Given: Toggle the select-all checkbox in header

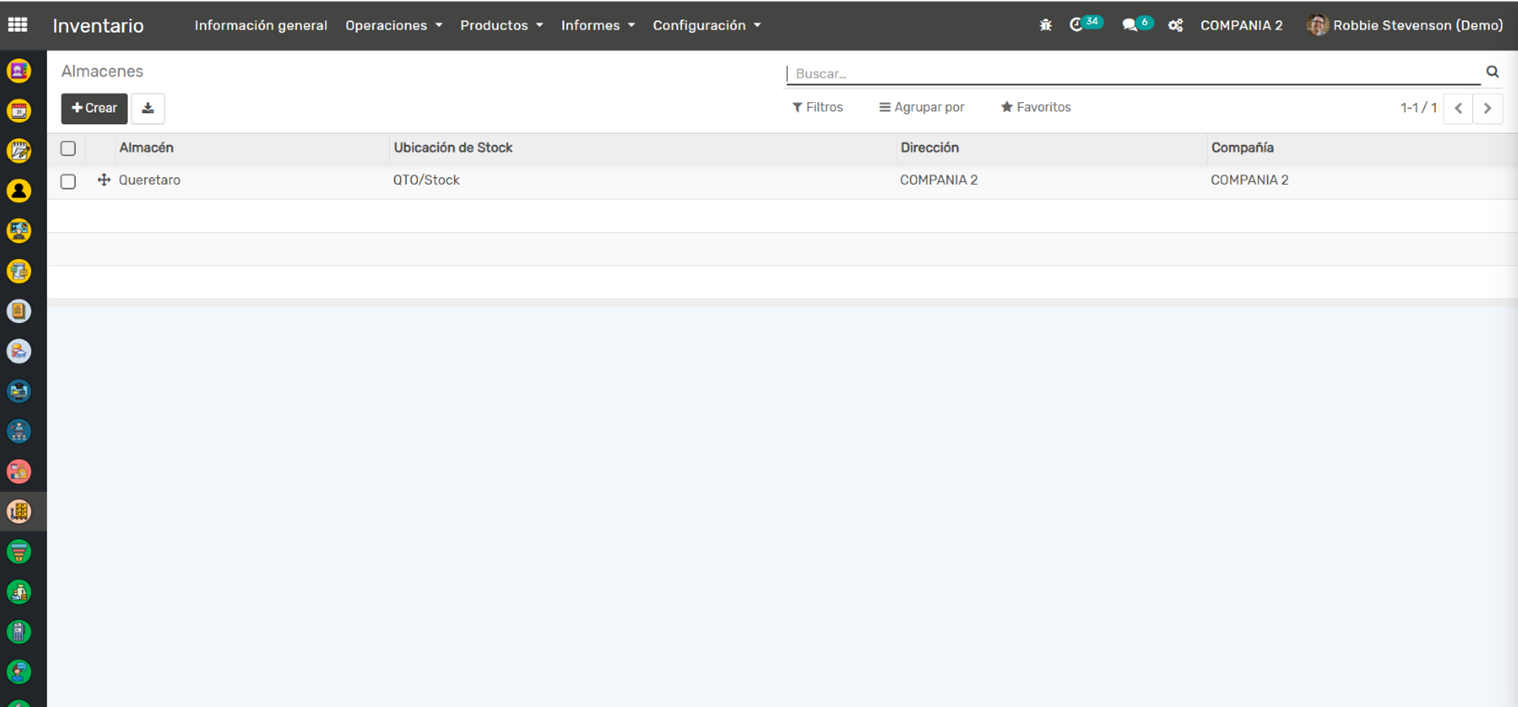Looking at the screenshot, I should [68, 148].
